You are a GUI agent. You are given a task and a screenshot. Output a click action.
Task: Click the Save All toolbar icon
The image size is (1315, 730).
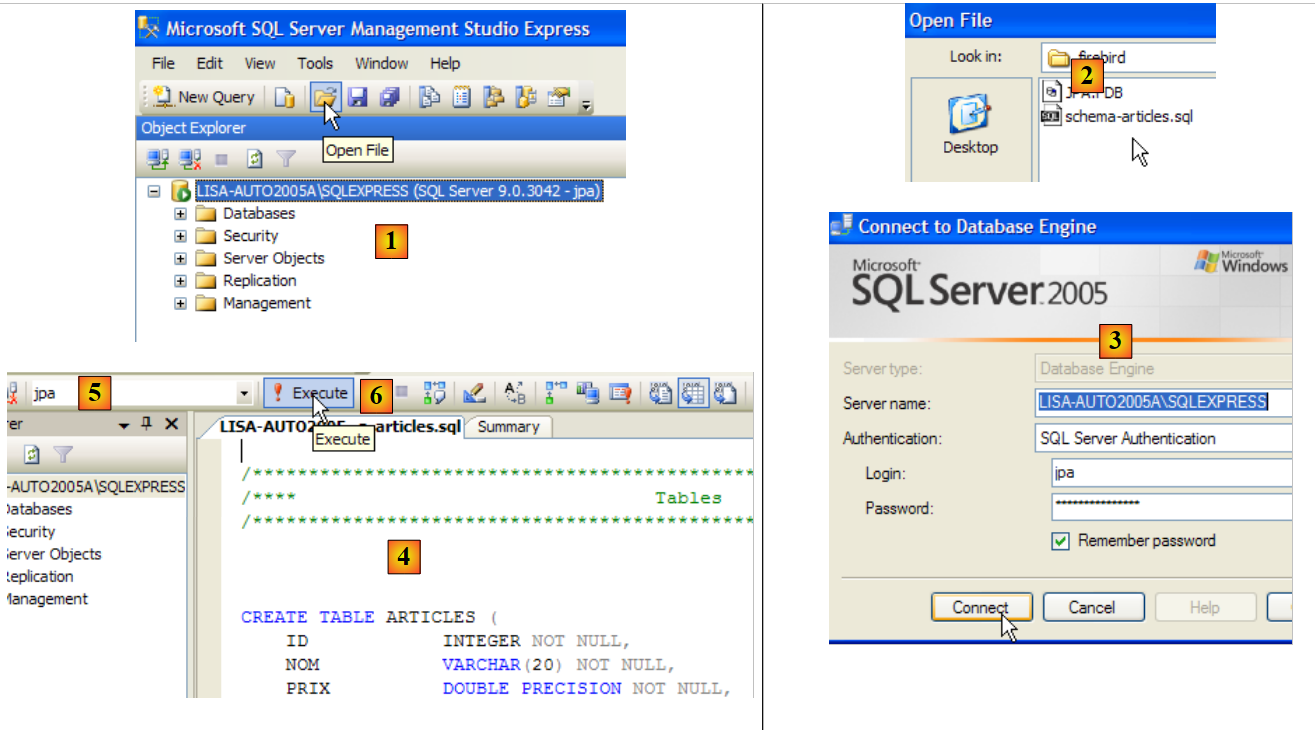(389, 97)
